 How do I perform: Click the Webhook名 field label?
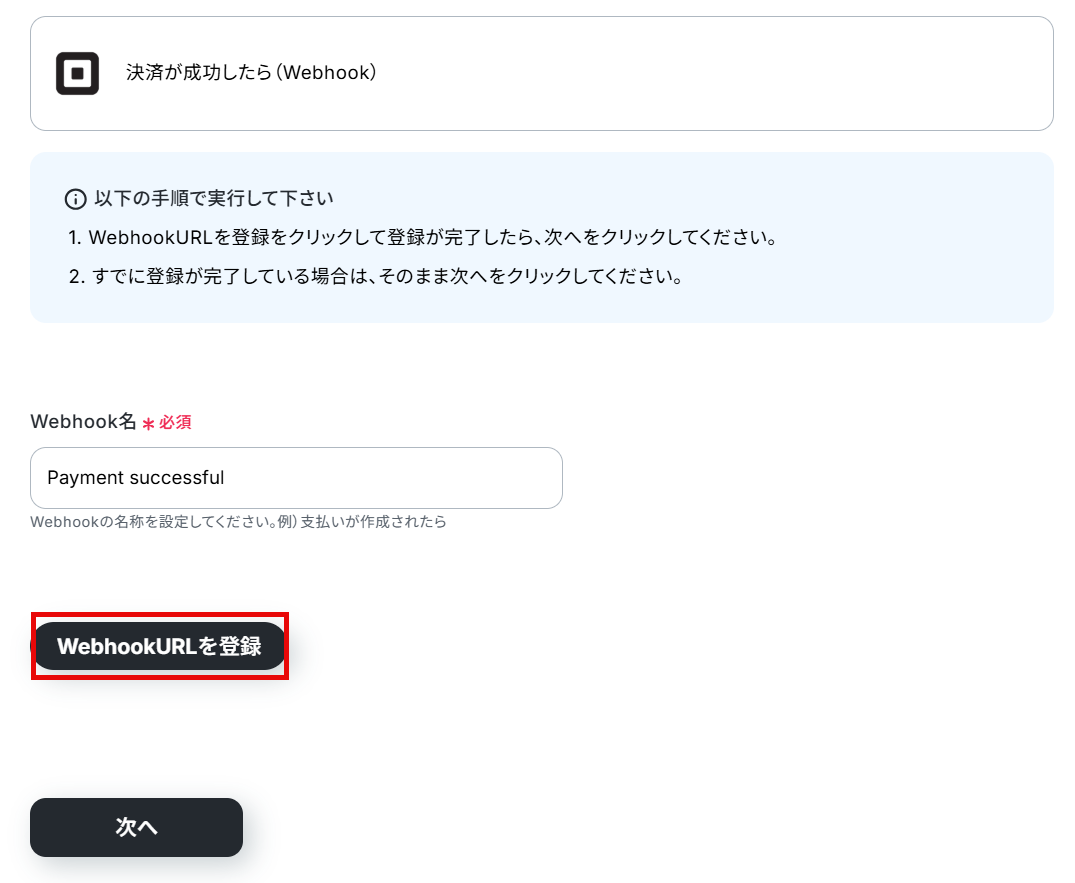(x=84, y=422)
